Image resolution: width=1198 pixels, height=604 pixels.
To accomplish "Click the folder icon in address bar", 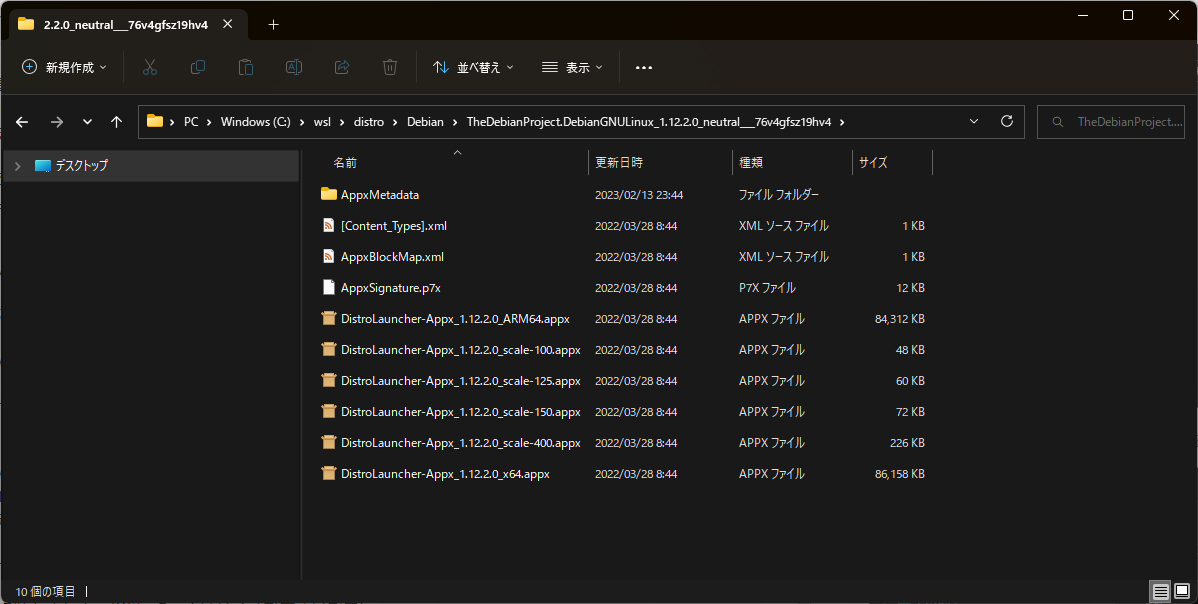I will coord(155,121).
